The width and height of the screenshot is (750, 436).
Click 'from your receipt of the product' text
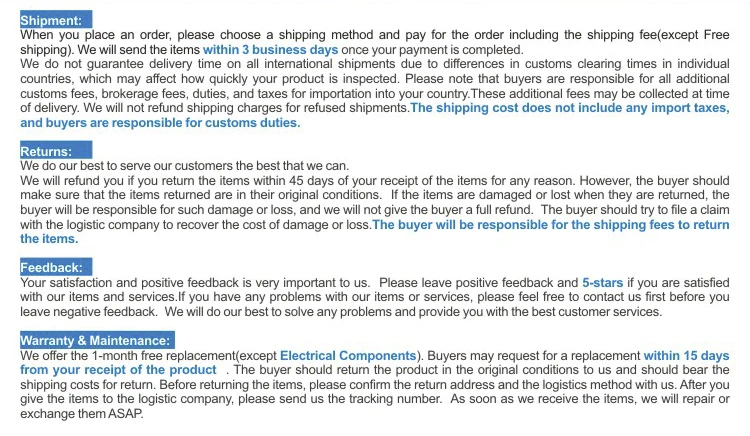[120, 370]
